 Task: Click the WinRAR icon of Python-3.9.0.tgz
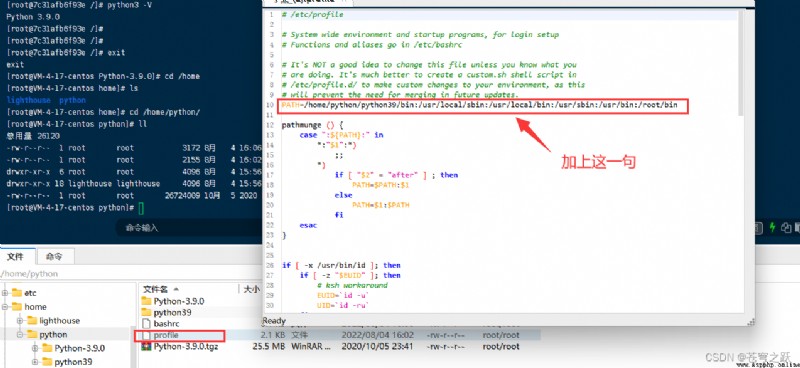[x=146, y=346]
